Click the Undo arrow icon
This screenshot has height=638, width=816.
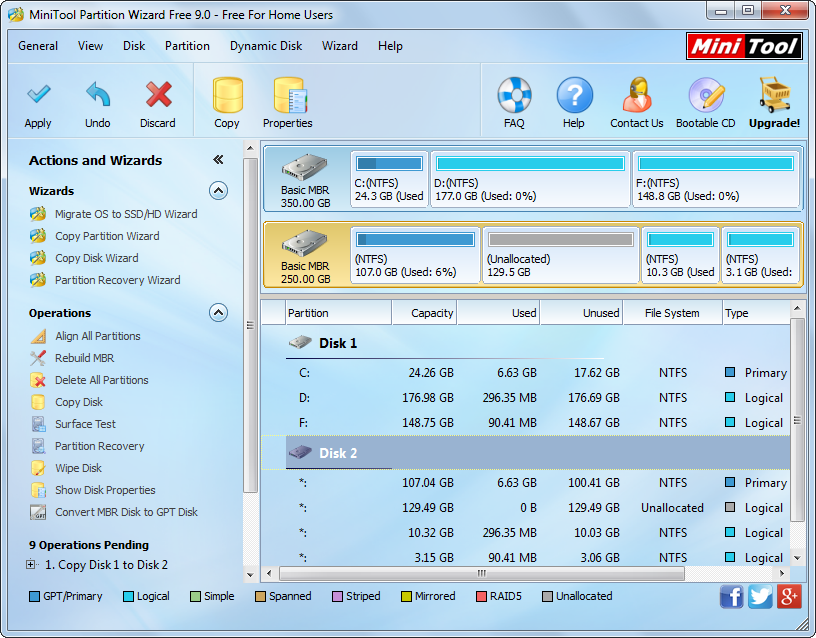click(98, 94)
